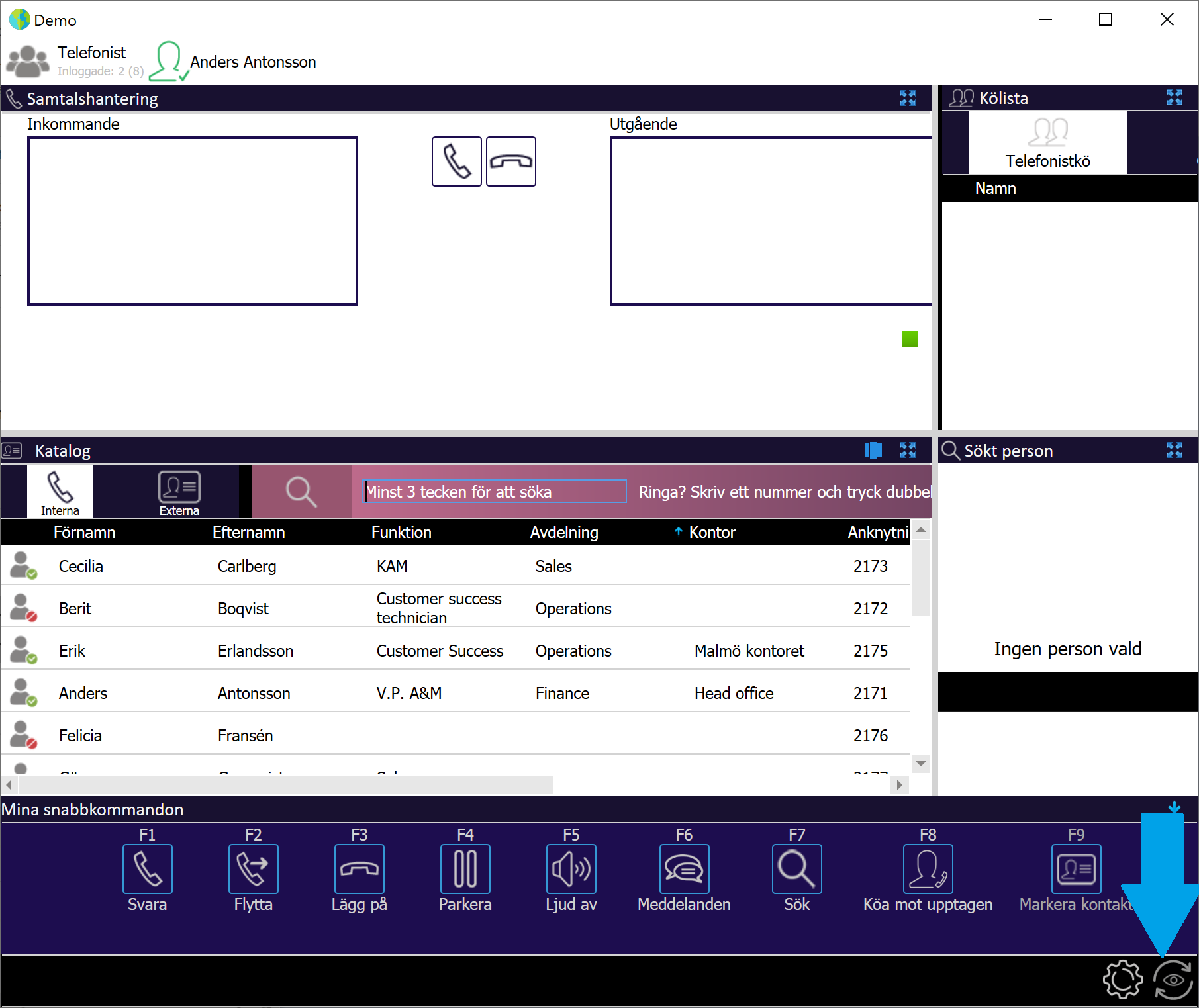This screenshot has width=1199, height=1008.
Task: Click the column layout icon in Katalog header
Action: (873, 450)
